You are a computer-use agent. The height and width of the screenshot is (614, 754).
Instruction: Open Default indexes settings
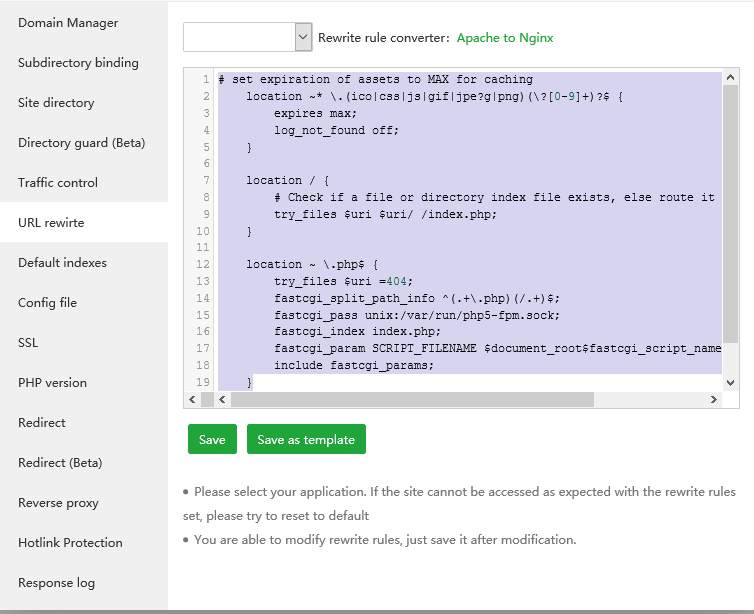pyautogui.click(x=62, y=262)
